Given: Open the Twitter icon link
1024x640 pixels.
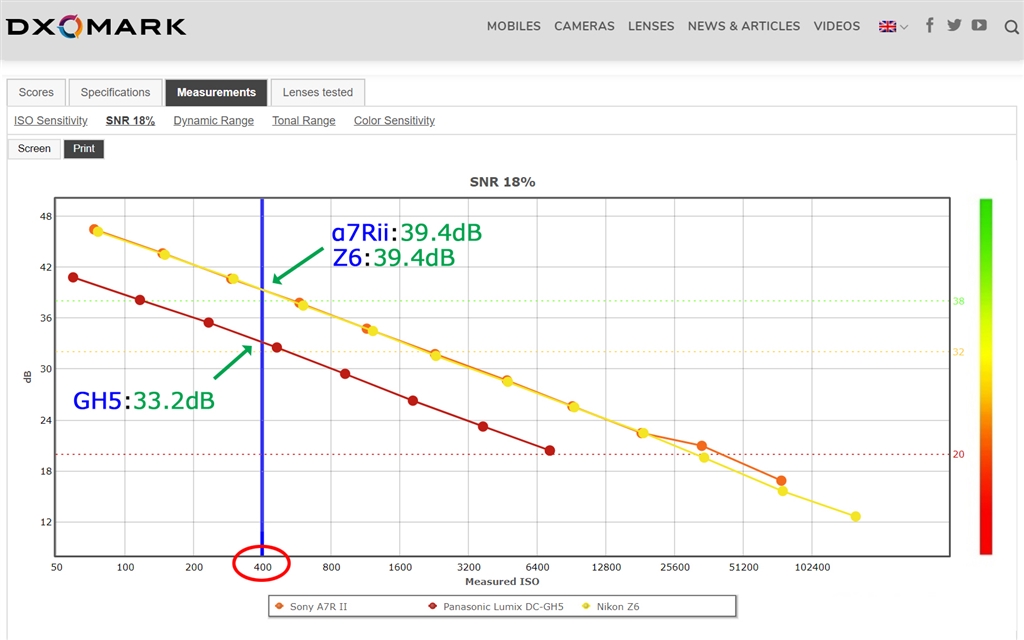Looking at the screenshot, I should (954, 25).
